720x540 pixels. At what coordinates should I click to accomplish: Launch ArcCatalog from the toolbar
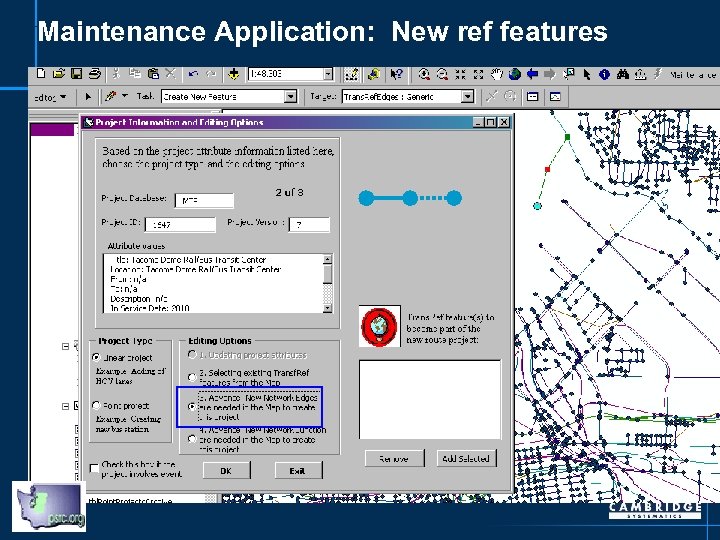374,74
